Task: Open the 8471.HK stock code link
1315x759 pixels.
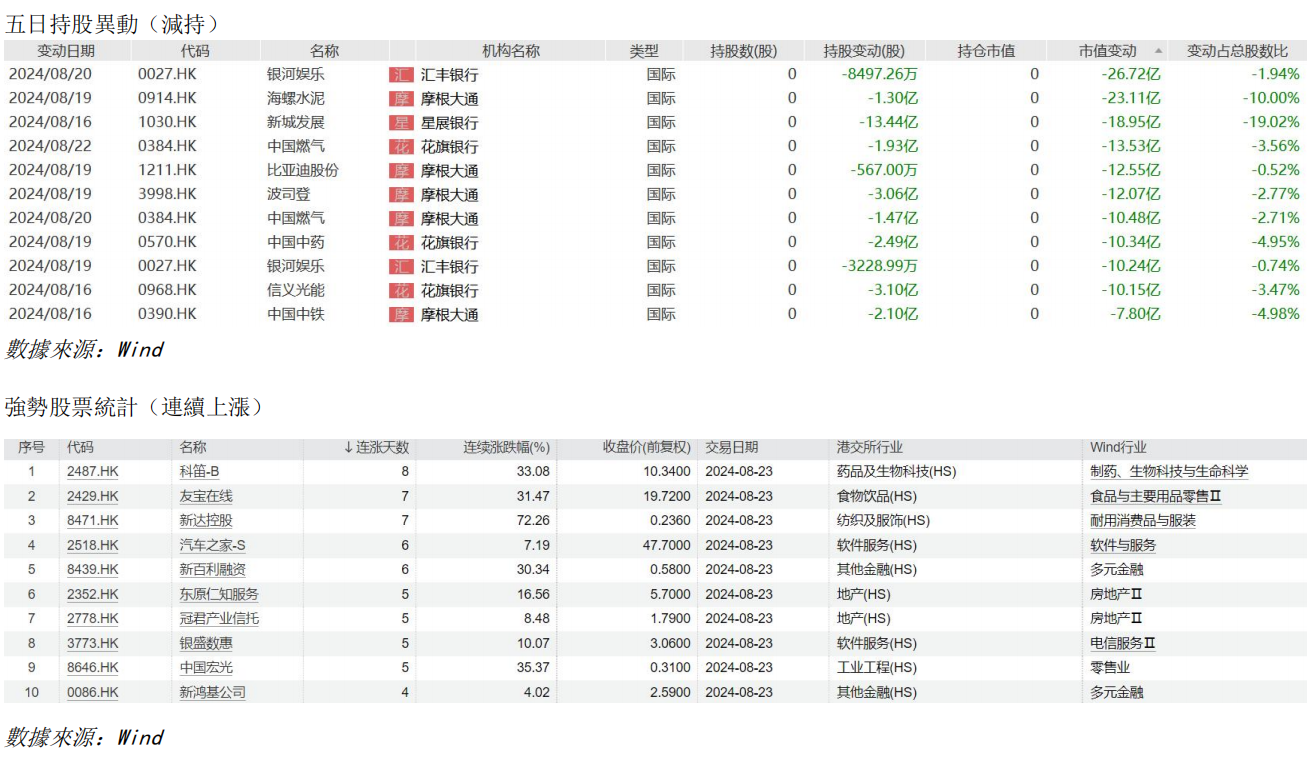Action: (x=92, y=521)
